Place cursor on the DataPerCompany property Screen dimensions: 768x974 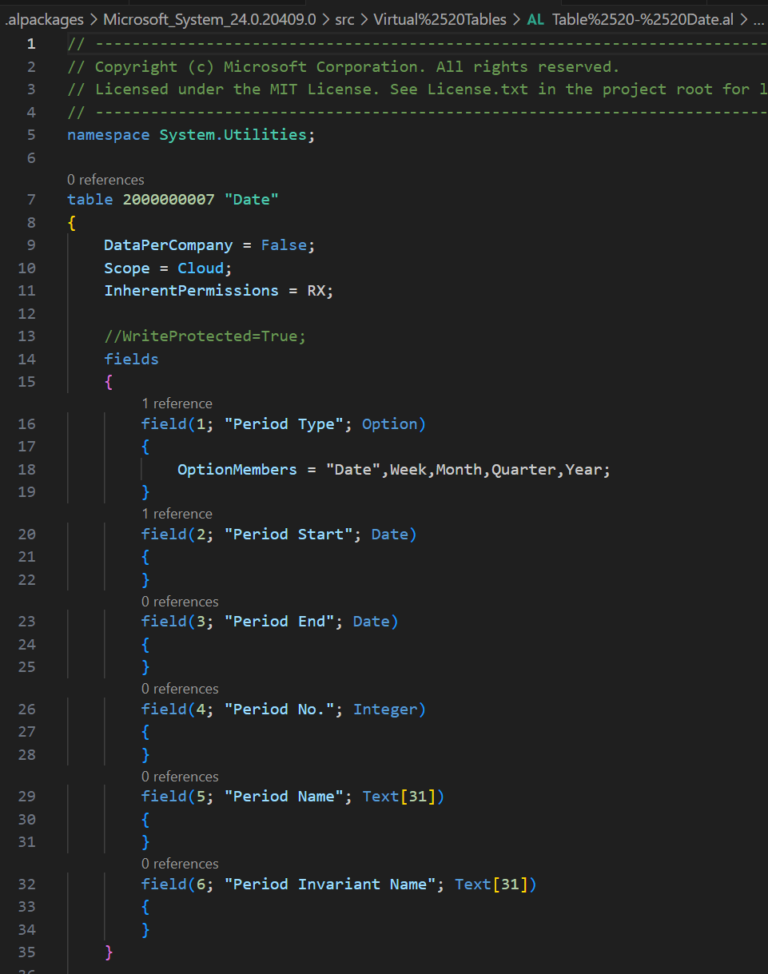click(x=168, y=245)
